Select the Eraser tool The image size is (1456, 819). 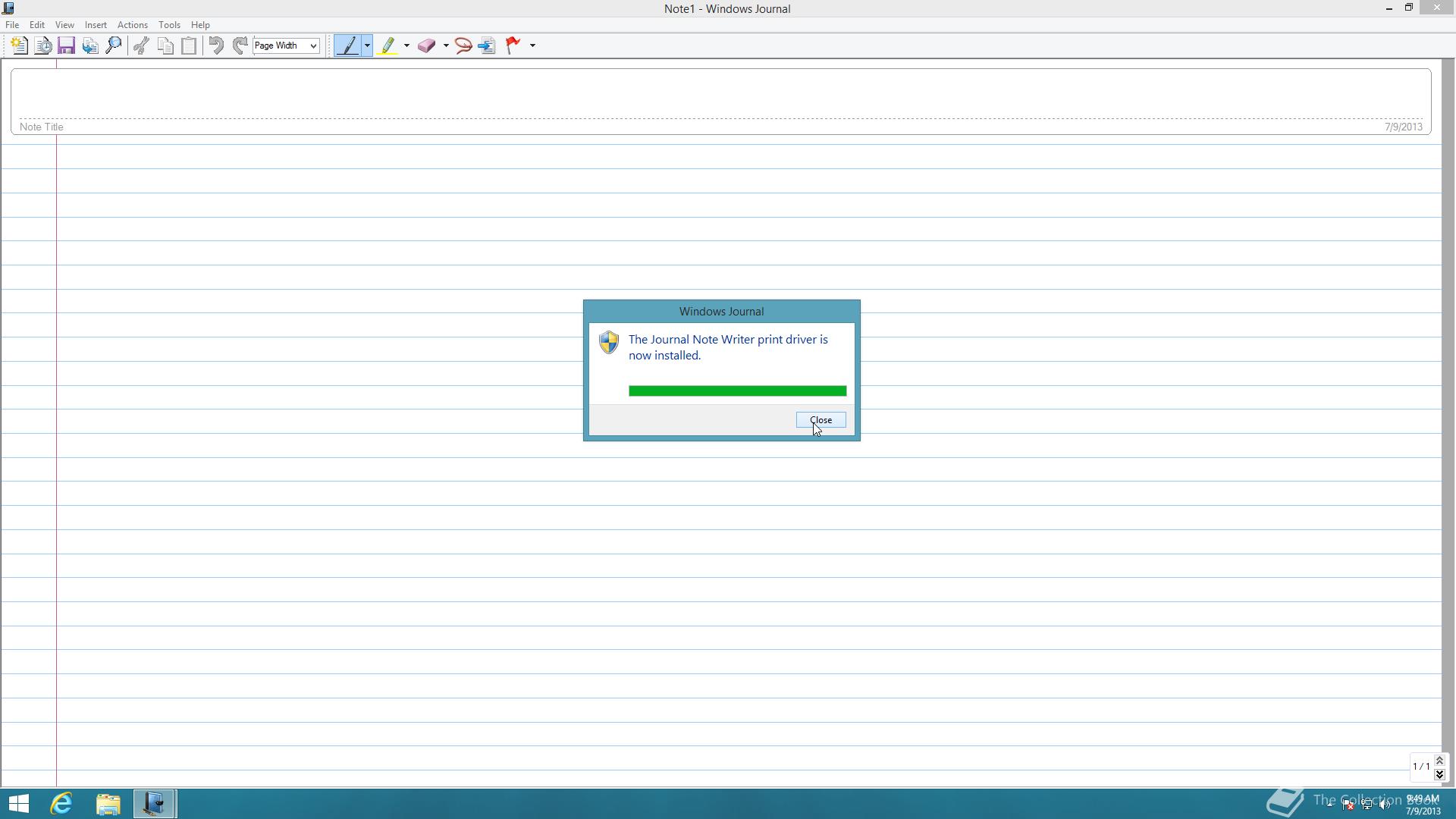pyautogui.click(x=427, y=45)
